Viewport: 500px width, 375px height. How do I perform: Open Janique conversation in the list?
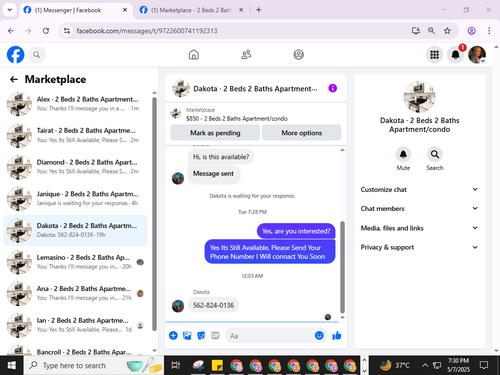tap(75, 199)
